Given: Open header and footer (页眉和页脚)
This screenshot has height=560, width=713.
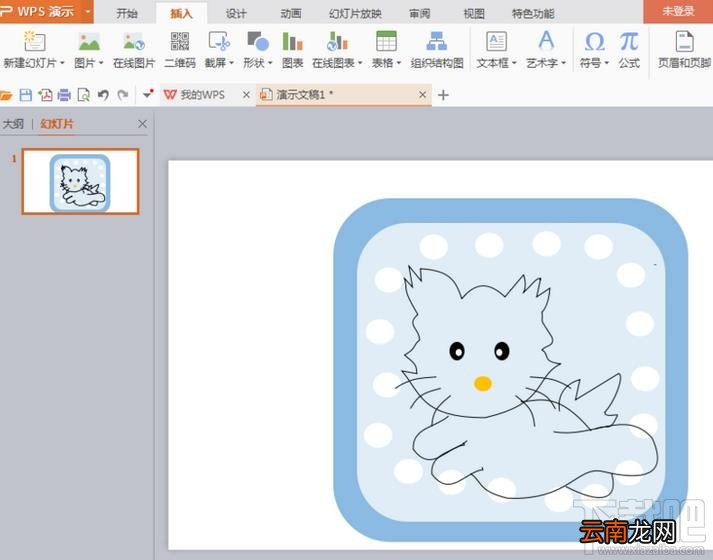Looking at the screenshot, I should pyautogui.click(x=684, y=50).
